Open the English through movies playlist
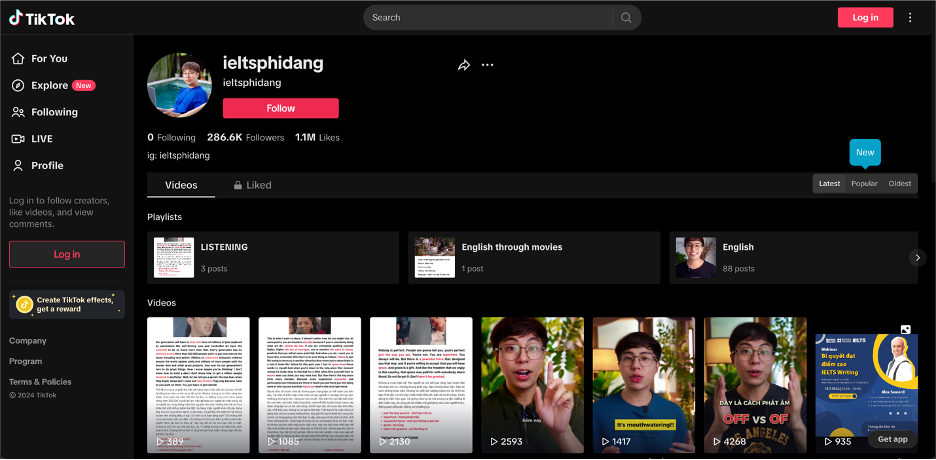The height and width of the screenshot is (460, 936). (534, 258)
